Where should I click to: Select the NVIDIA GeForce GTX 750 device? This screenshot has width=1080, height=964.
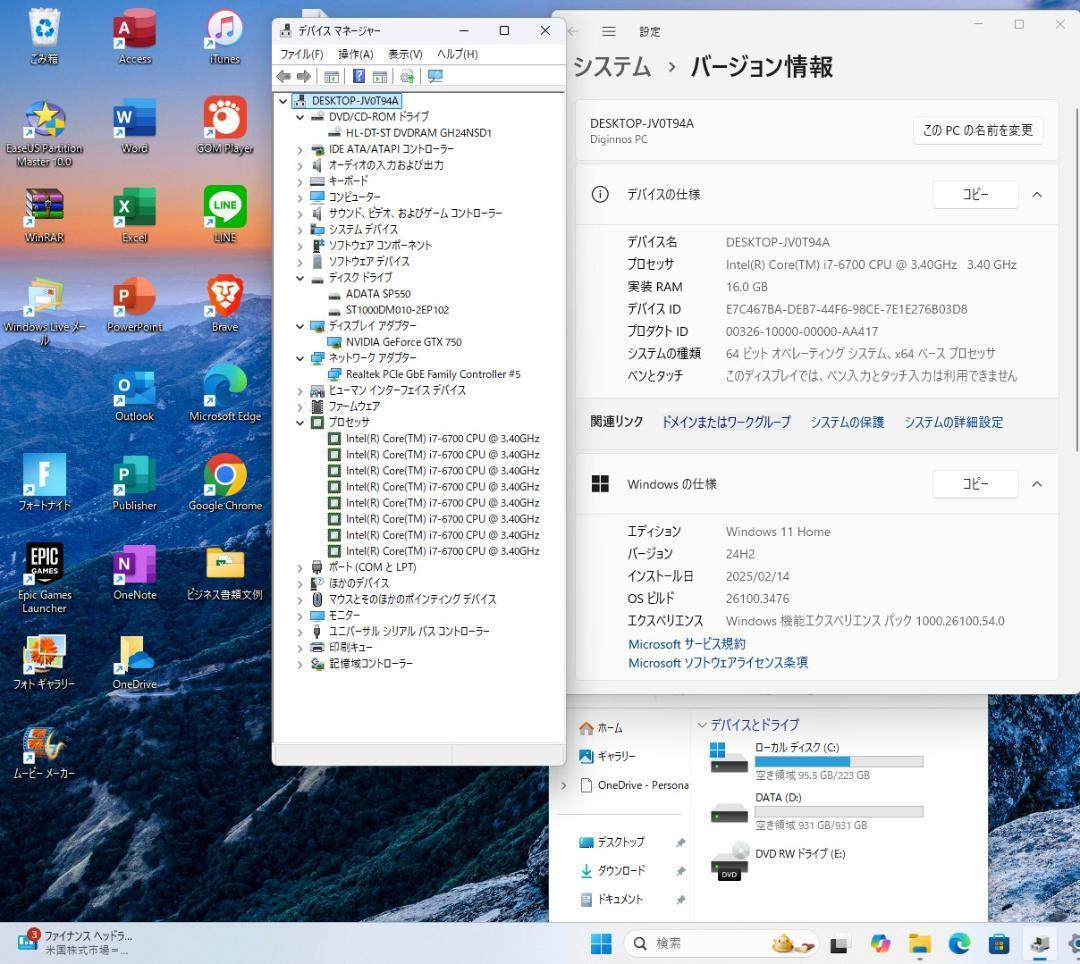(403, 342)
